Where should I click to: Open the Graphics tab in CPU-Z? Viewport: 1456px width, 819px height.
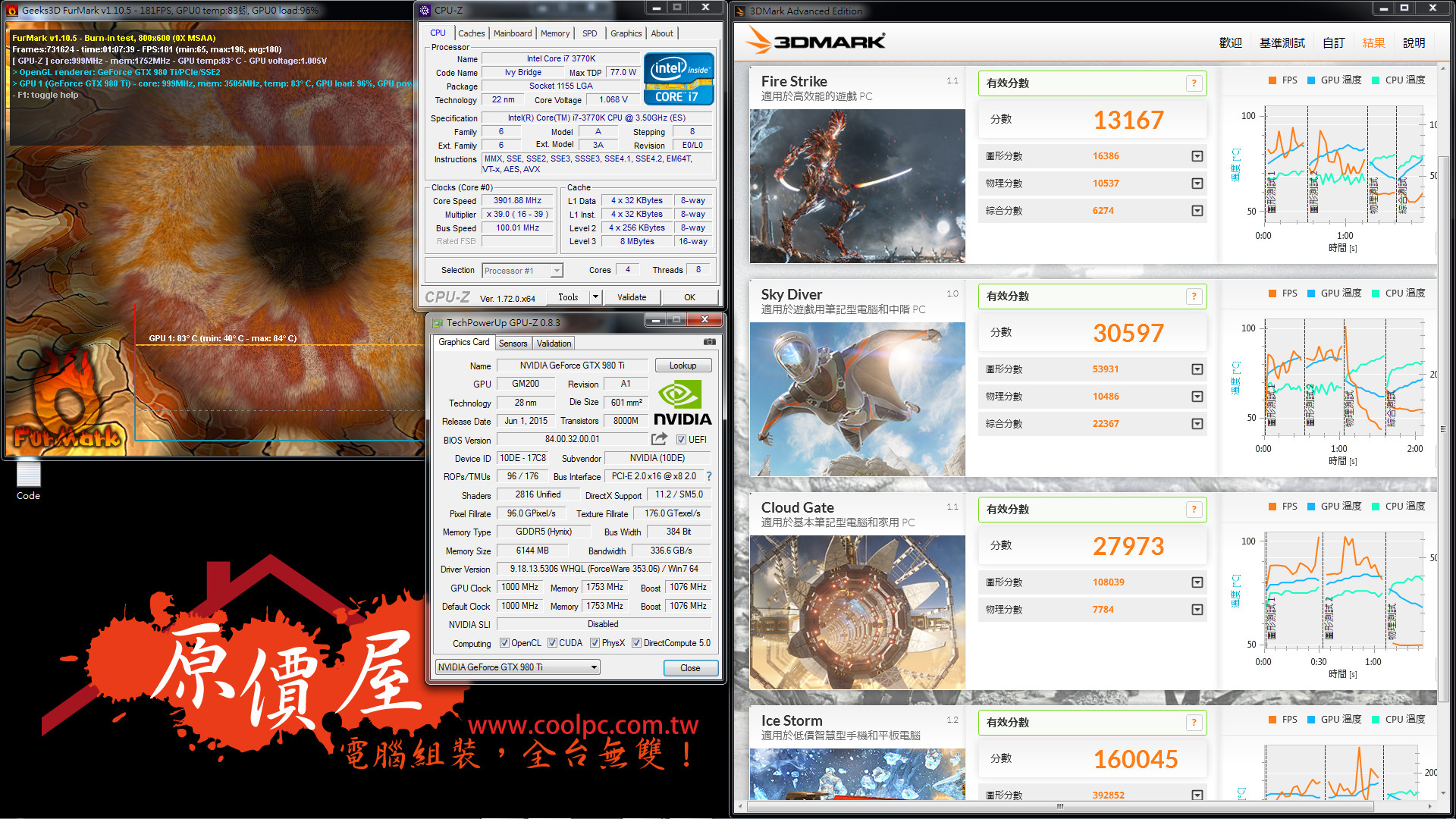626,33
